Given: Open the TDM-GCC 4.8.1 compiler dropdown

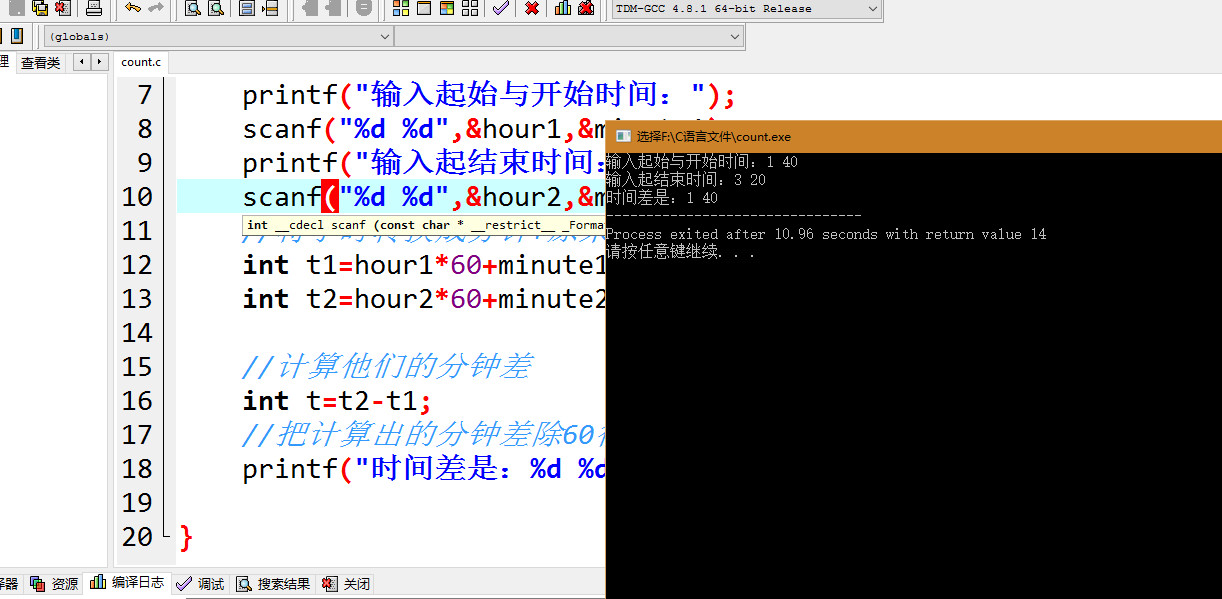Looking at the screenshot, I should (x=746, y=9).
